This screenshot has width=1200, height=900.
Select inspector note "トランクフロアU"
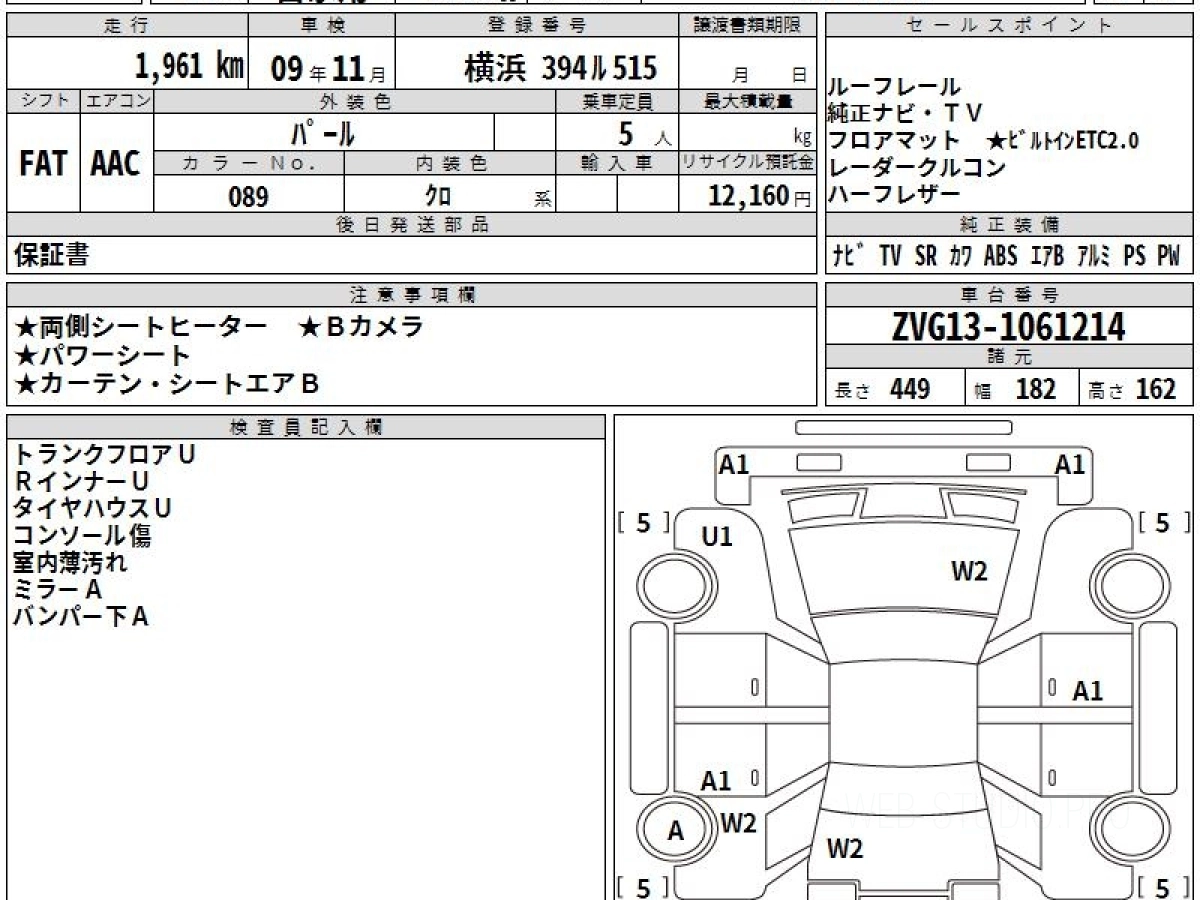point(104,454)
